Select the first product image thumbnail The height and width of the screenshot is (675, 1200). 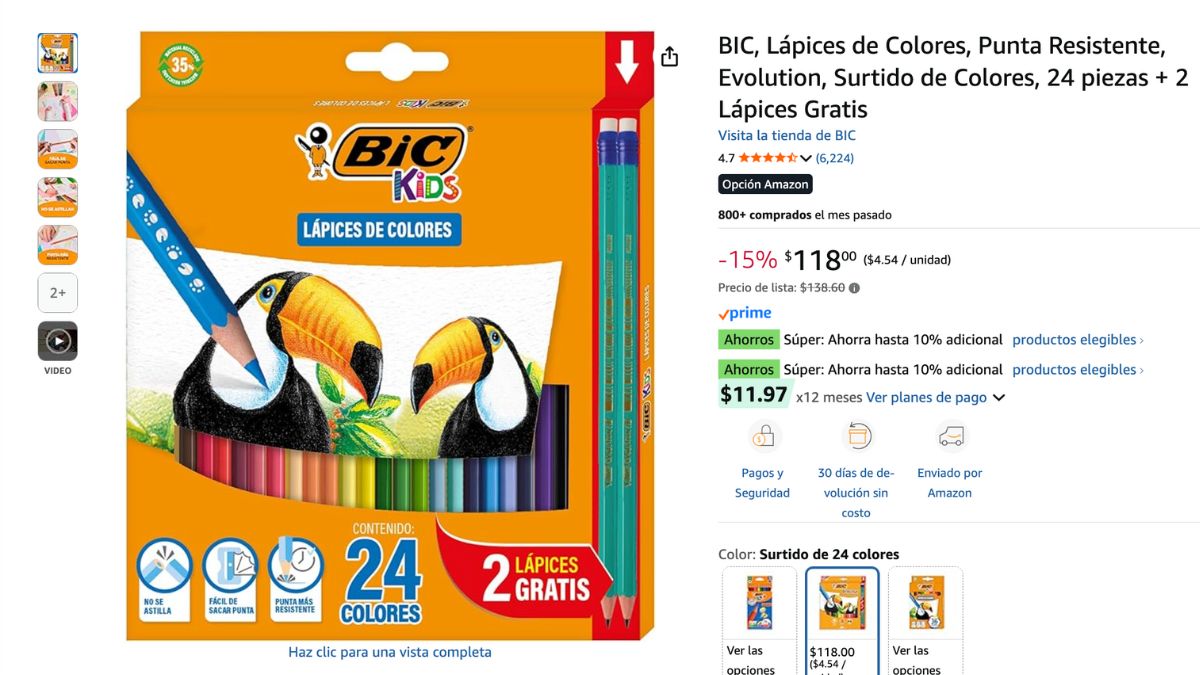click(x=58, y=53)
